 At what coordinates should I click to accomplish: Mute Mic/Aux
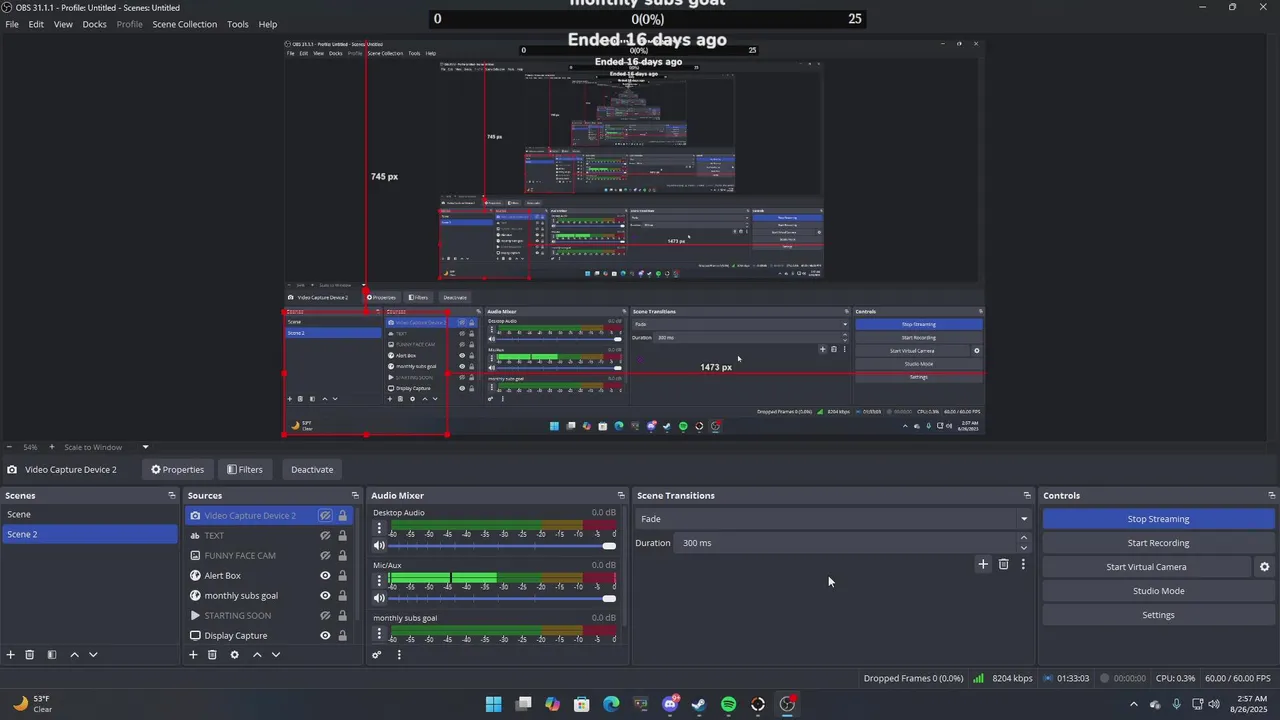(x=379, y=598)
